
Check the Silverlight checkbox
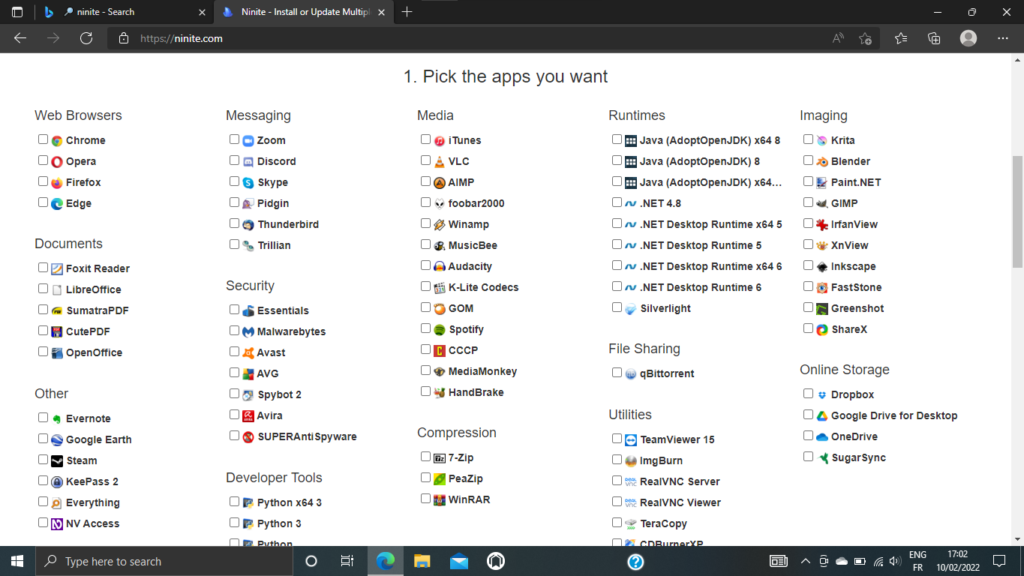617,308
